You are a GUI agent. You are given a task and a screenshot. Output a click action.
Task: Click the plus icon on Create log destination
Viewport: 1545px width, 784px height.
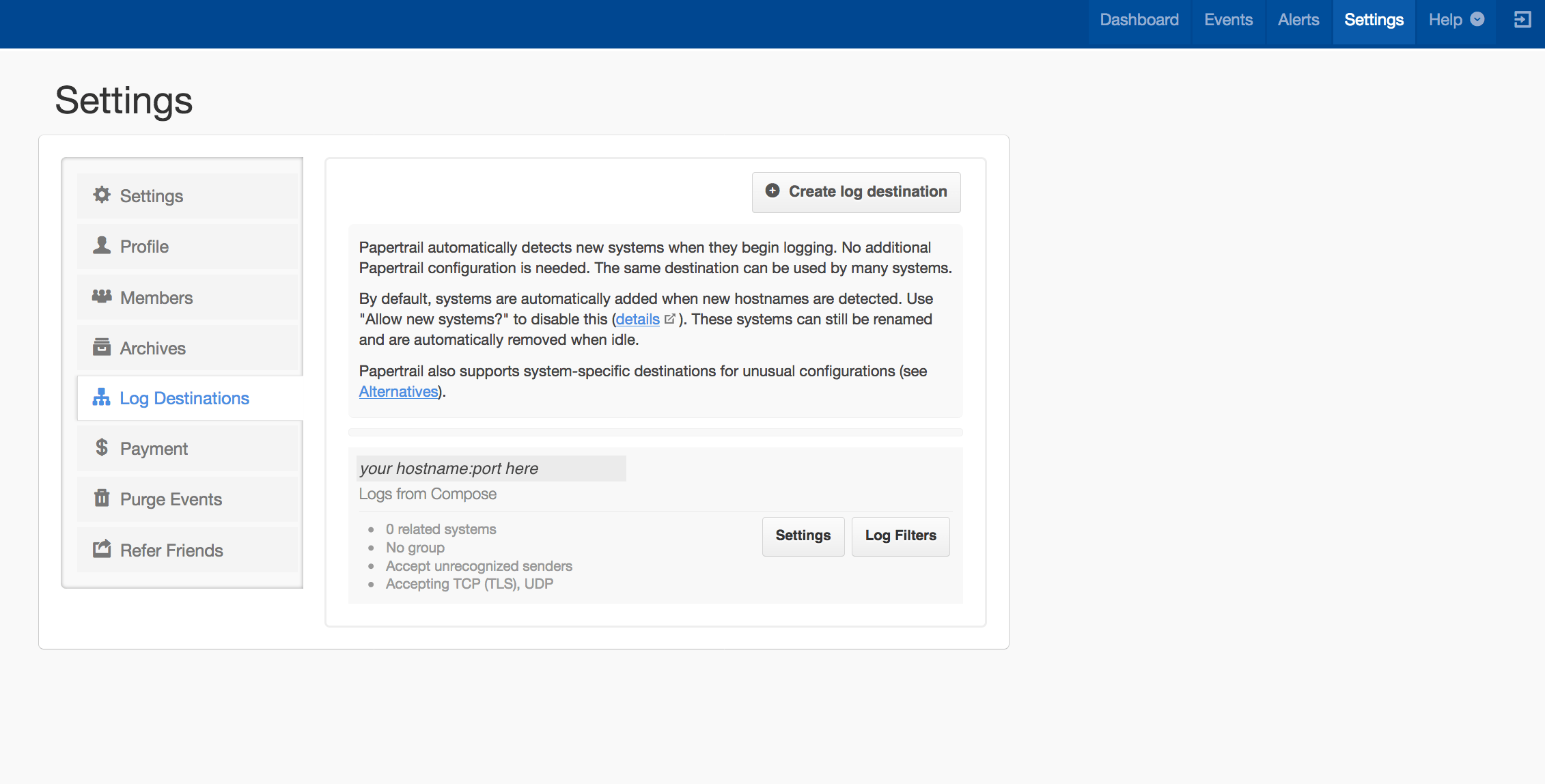(772, 191)
